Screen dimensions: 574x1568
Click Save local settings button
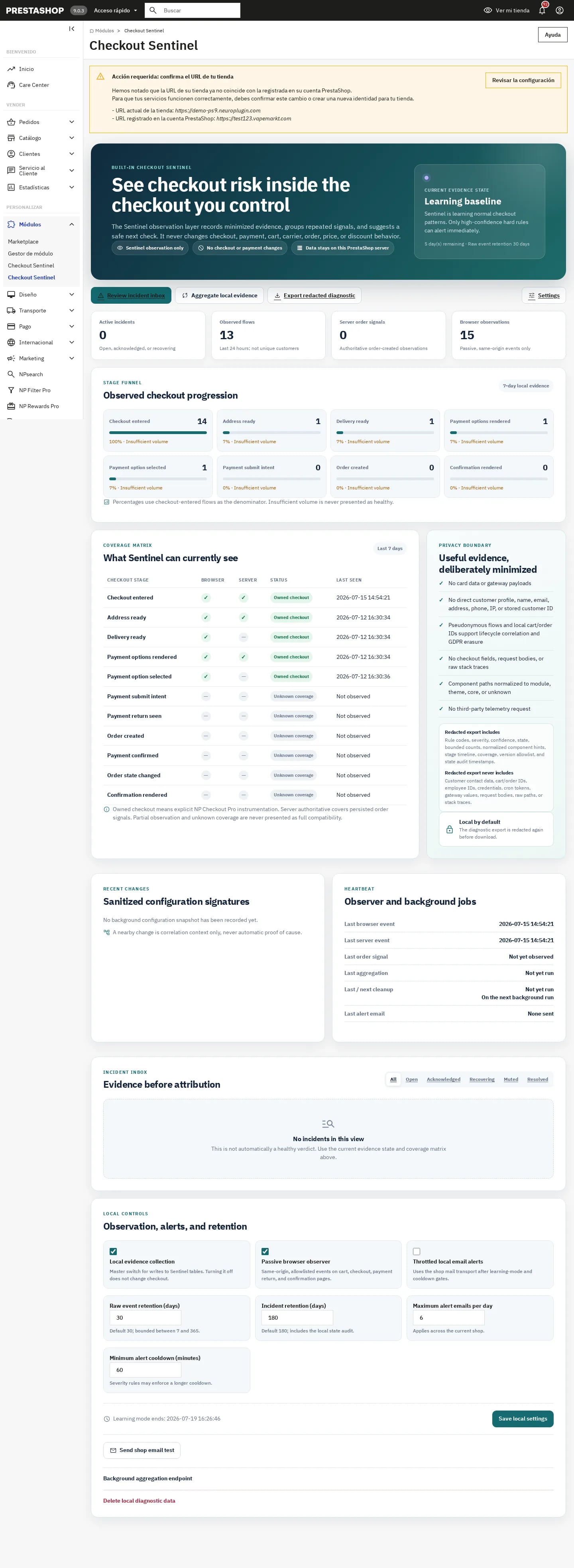click(x=522, y=1418)
